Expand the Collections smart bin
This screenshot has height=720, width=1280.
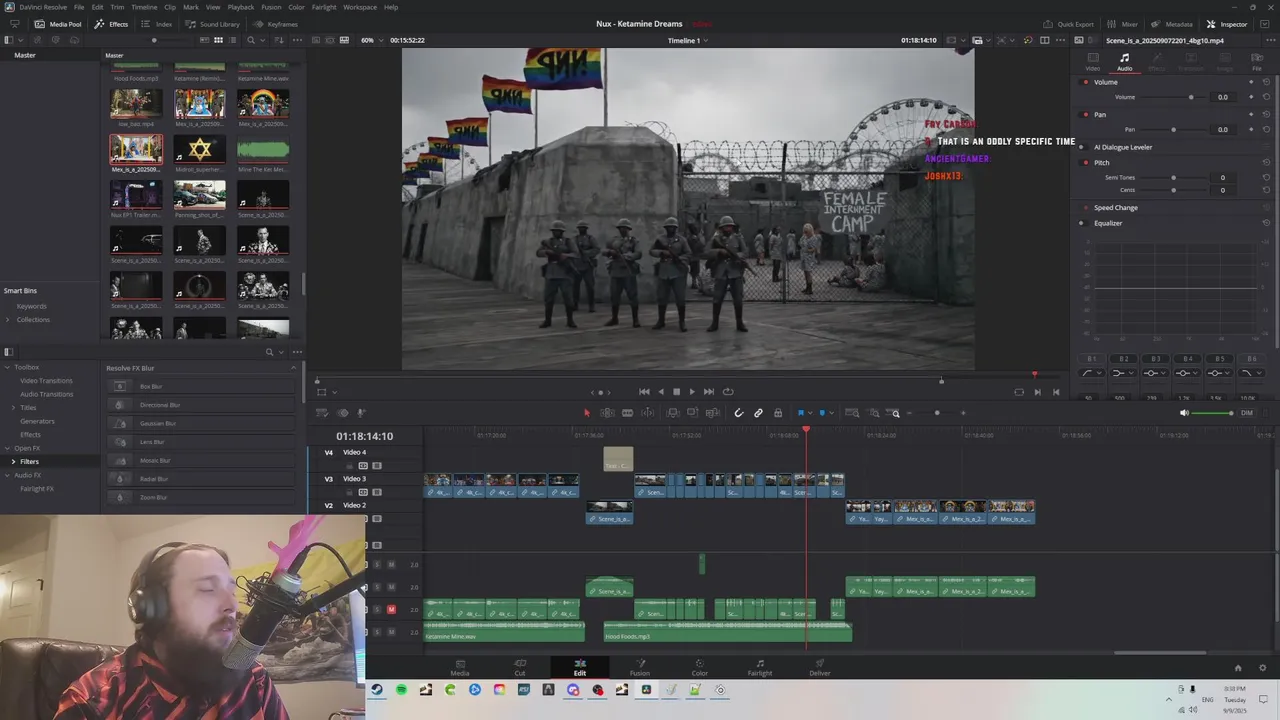click(8, 320)
